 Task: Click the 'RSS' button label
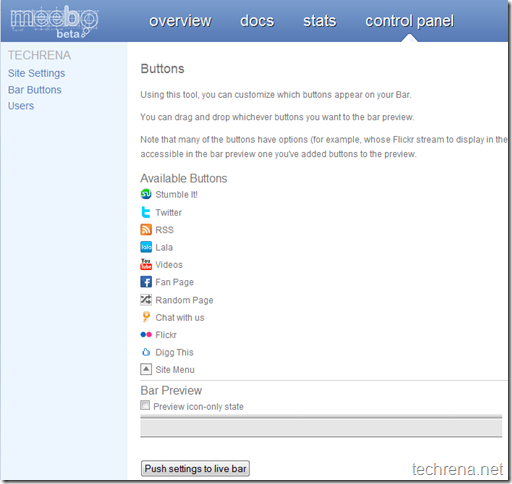164,230
